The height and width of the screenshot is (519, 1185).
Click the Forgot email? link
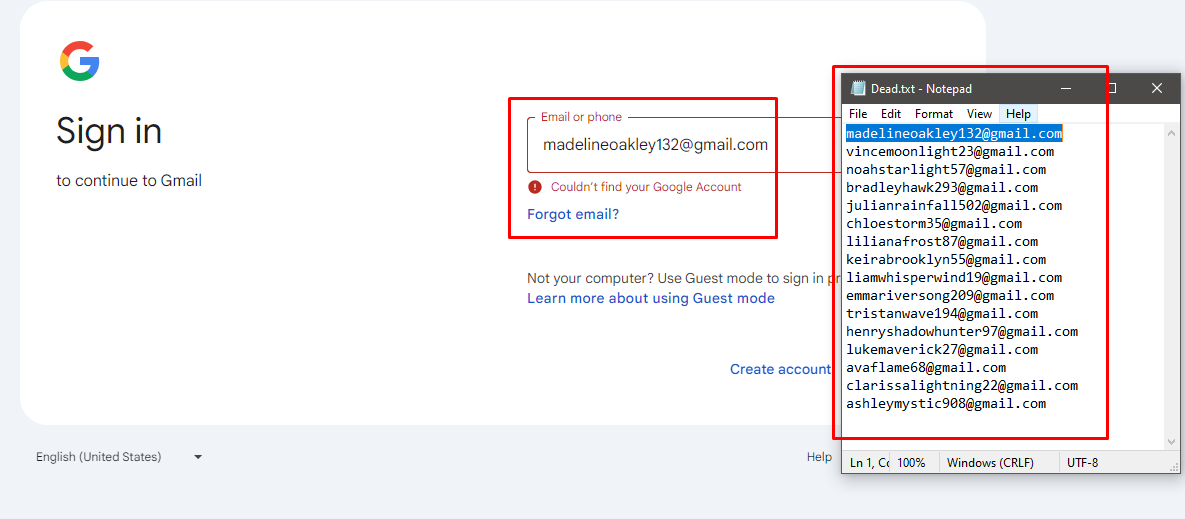(573, 214)
